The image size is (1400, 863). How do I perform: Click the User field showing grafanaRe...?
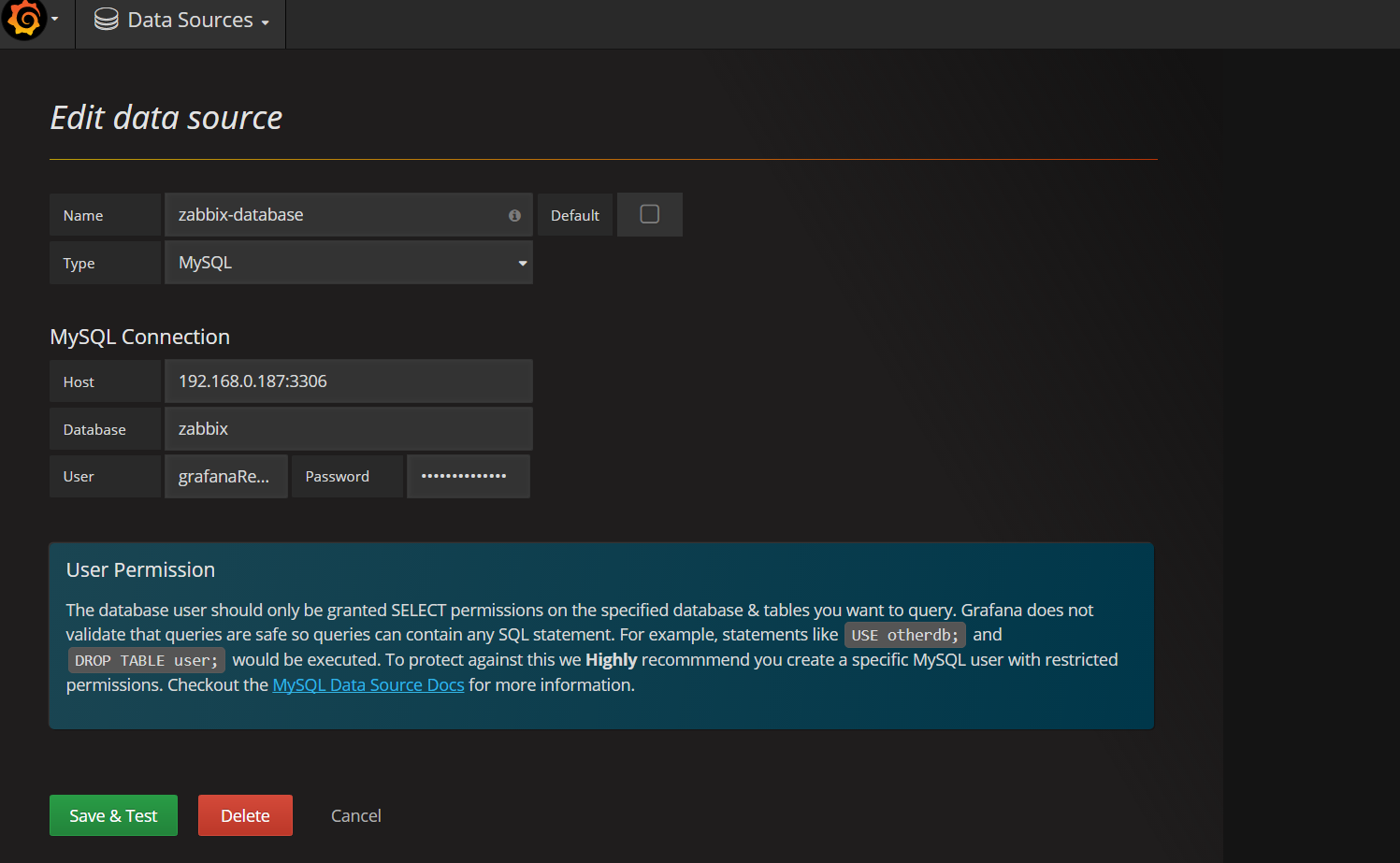click(225, 476)
